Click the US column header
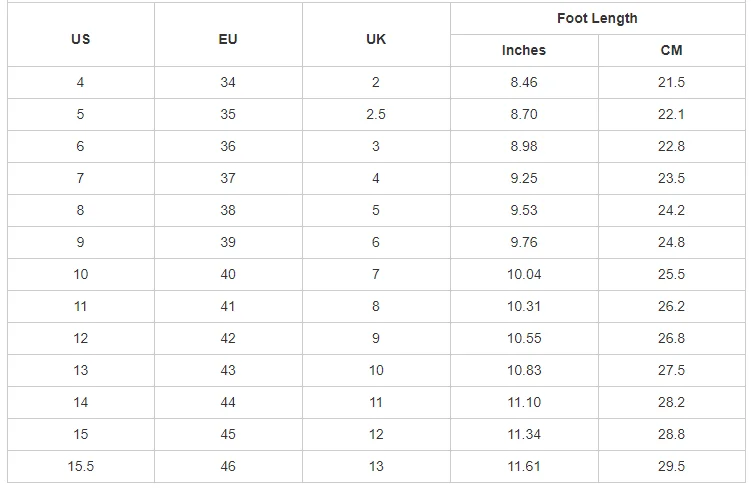Screen dimensions: 751x491 [80, 40]
